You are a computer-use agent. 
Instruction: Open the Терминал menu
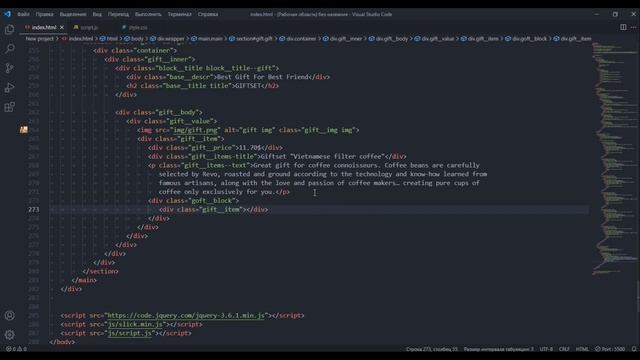tap(179, 14)
